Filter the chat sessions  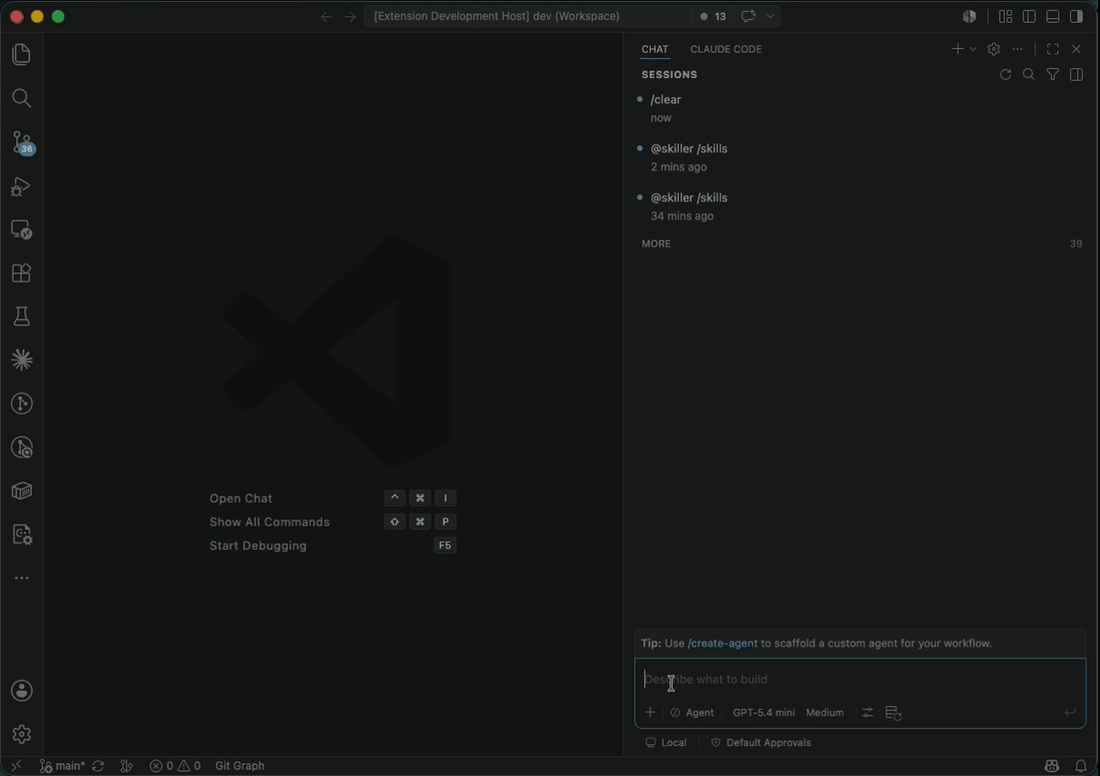tap(1052, 74)
